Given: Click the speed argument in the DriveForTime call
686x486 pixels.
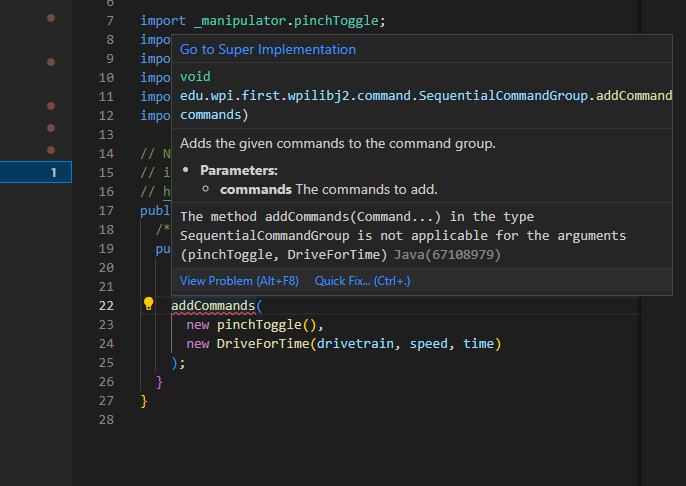Looking at the screenshot, I should tap(430, 344).
